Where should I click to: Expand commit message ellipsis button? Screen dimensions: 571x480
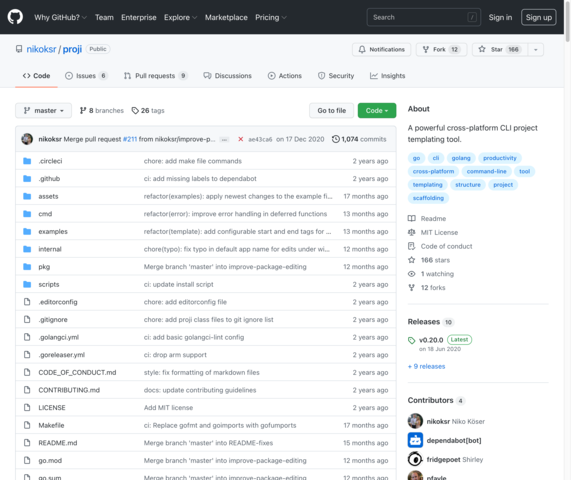point(224,139)
